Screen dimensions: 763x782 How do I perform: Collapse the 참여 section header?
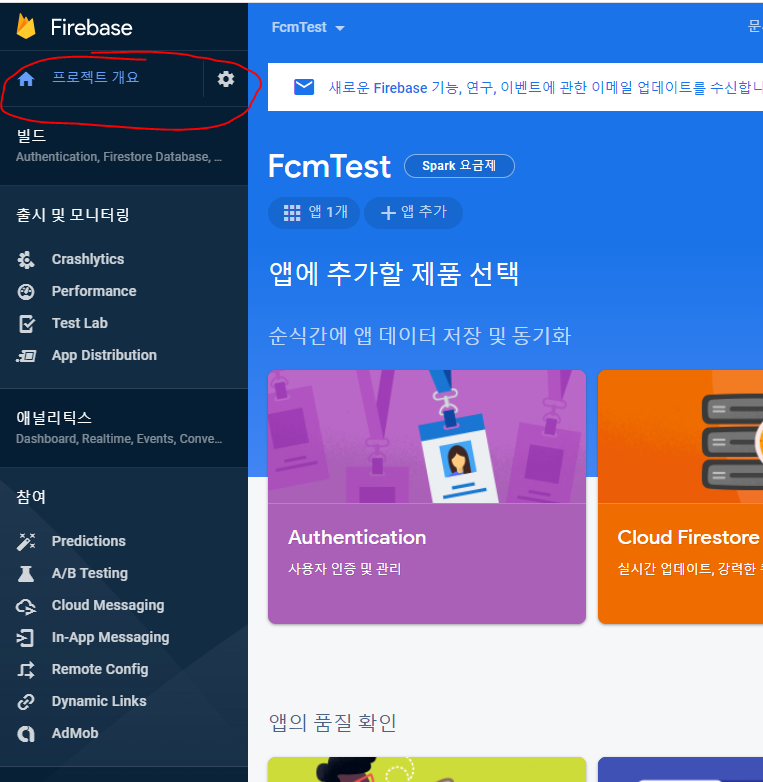pyautogui.click(x=31, y=497)
